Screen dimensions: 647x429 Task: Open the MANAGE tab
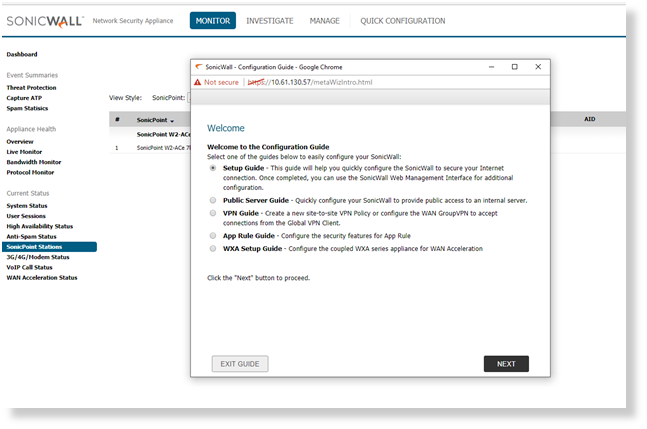325,21
